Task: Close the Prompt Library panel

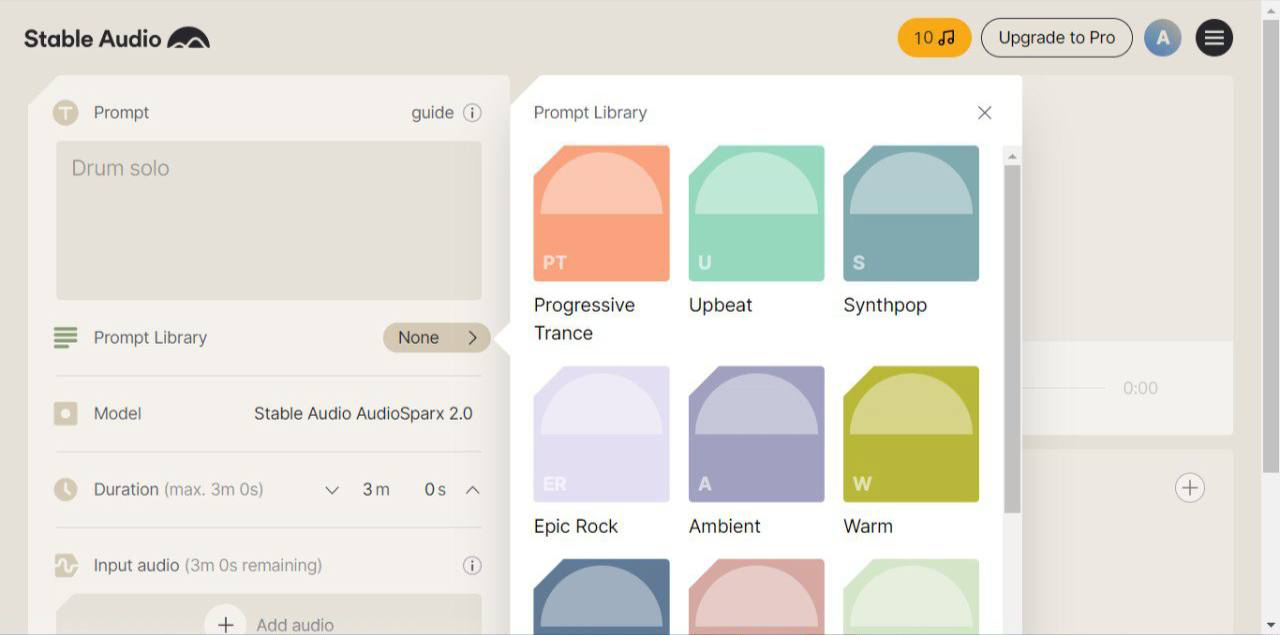Action: 984,113
